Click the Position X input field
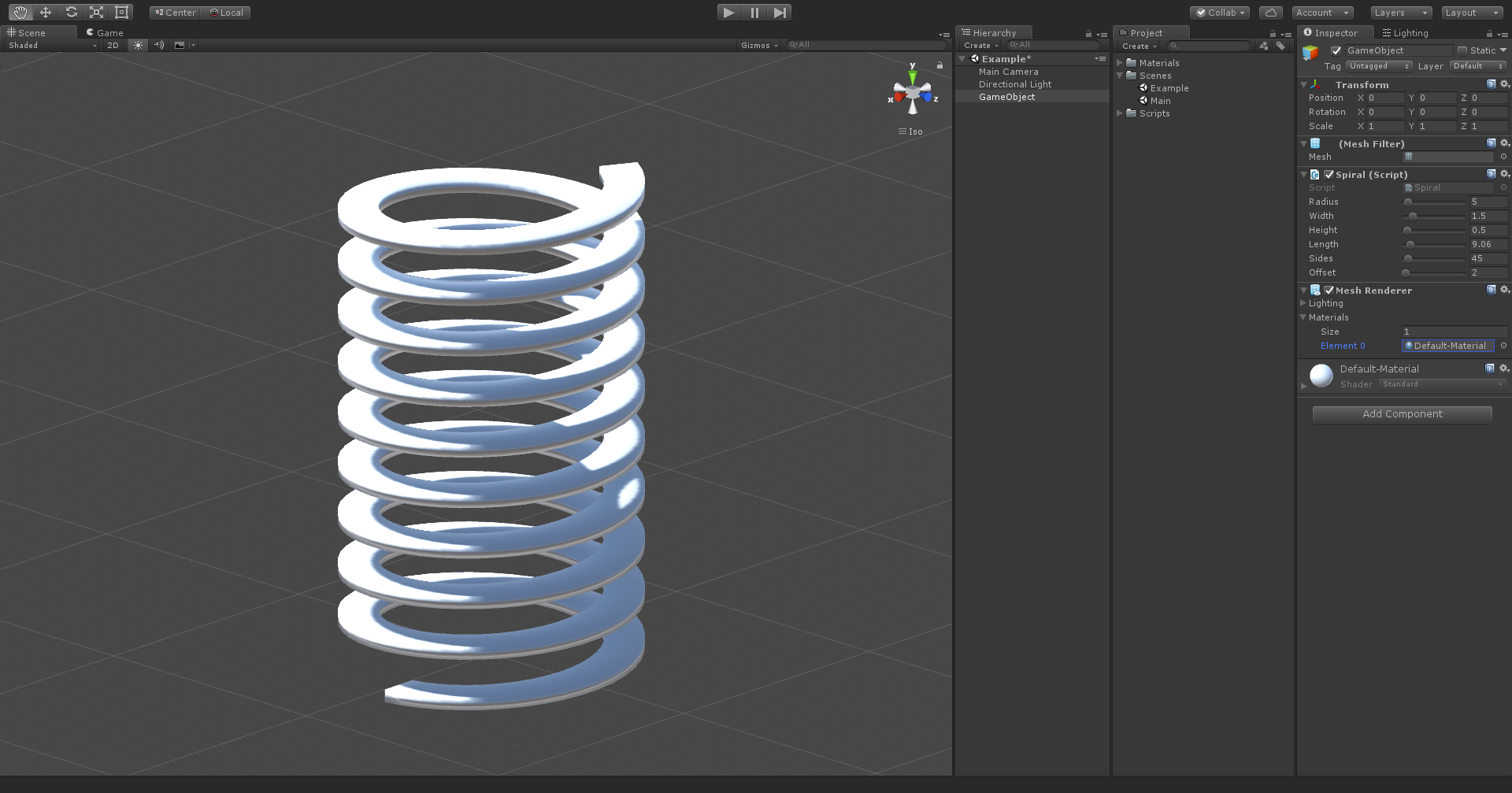The width and height of the screenshot is (1512, 793). [1385, 98]
